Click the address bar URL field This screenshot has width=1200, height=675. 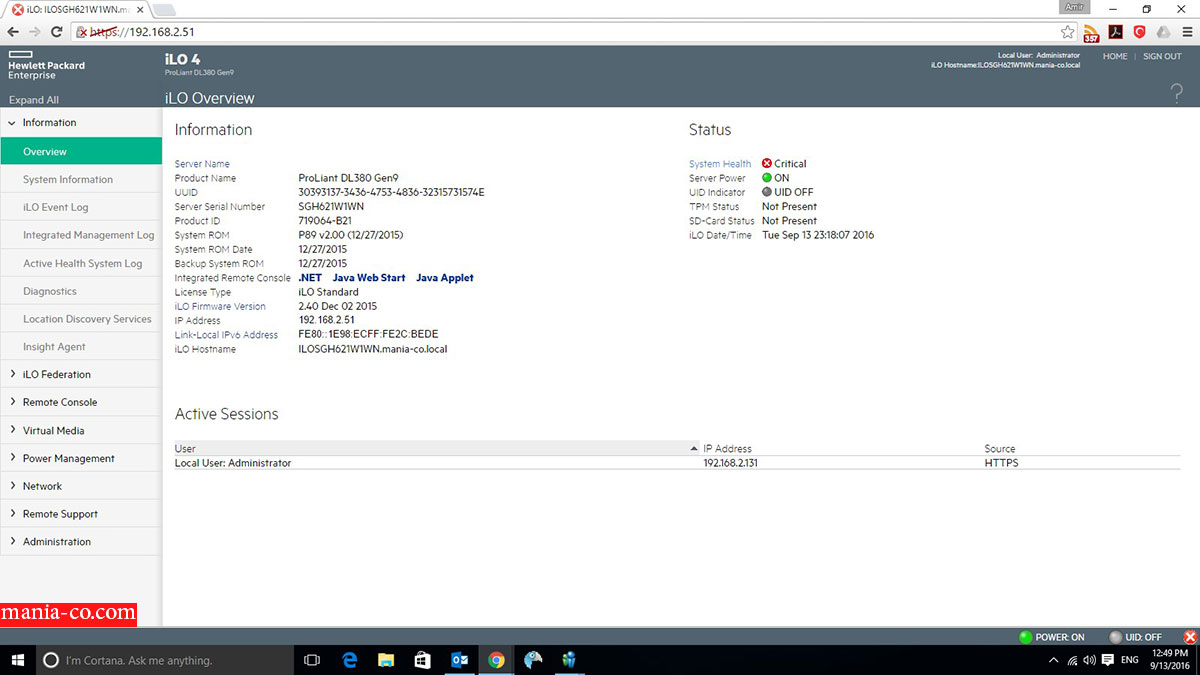click(565, 32)
